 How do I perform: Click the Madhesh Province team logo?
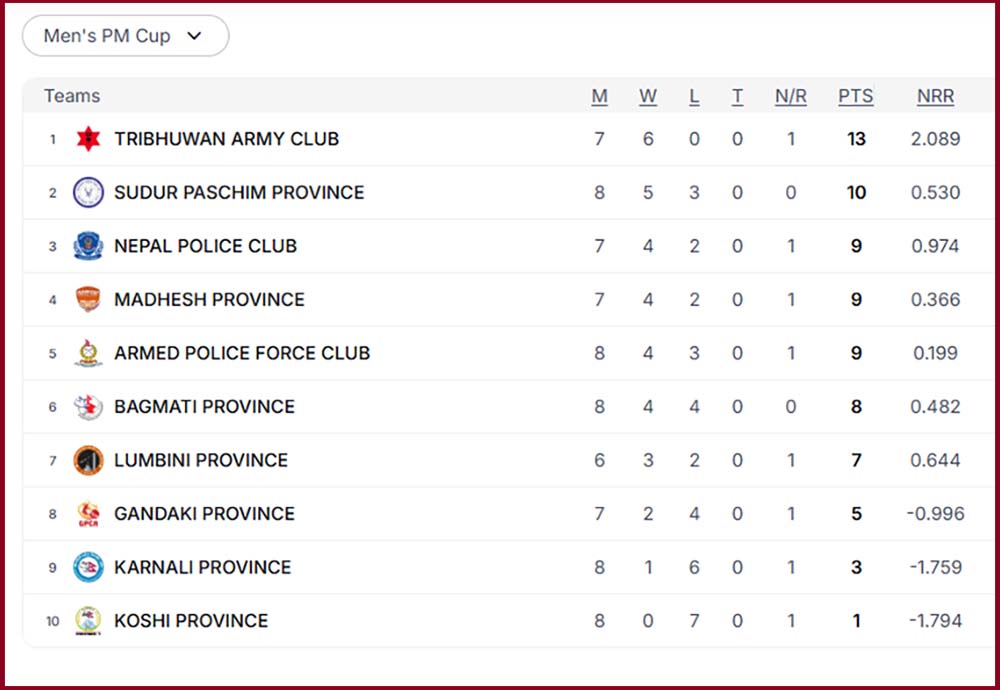click(88, 299)
